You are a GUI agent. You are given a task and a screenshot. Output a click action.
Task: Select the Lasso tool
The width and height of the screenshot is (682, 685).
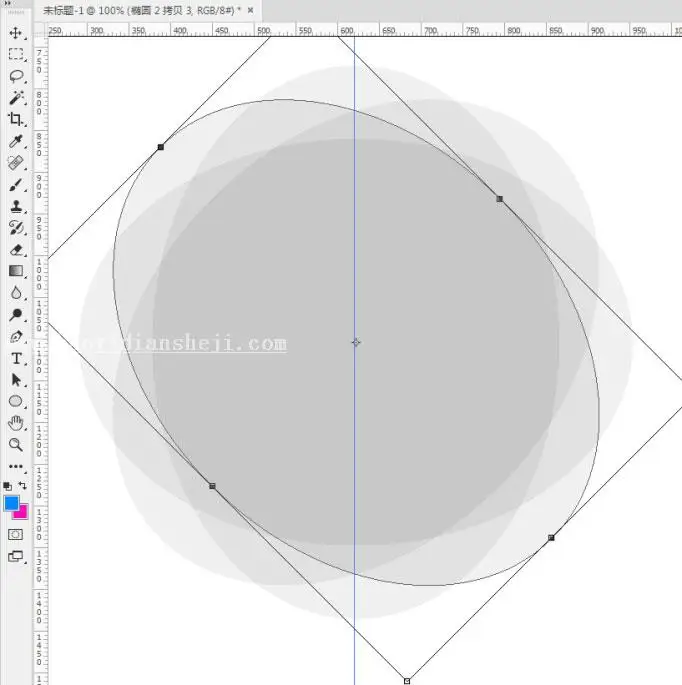(16, 76)
